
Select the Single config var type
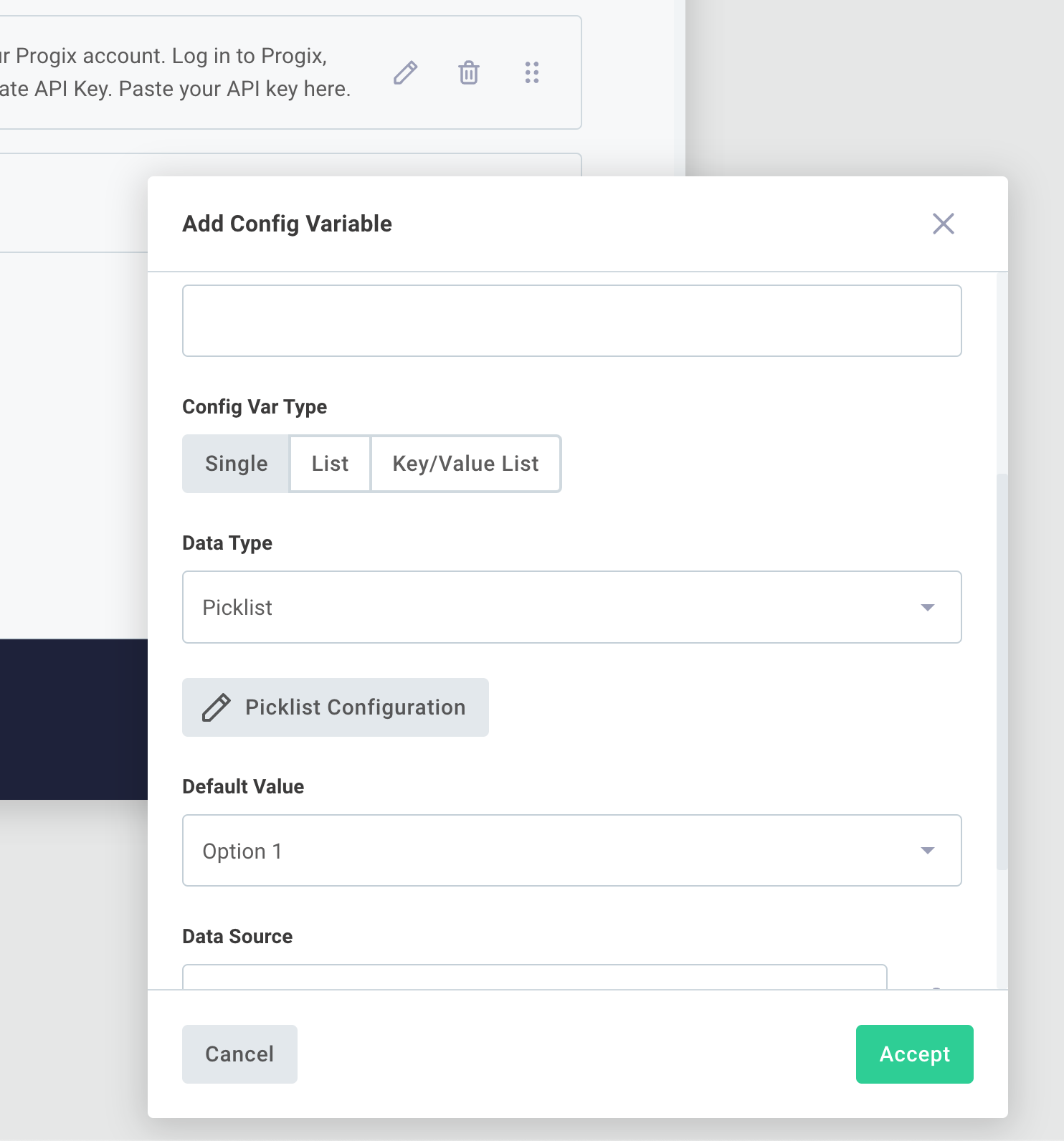(x=236, y=464)
